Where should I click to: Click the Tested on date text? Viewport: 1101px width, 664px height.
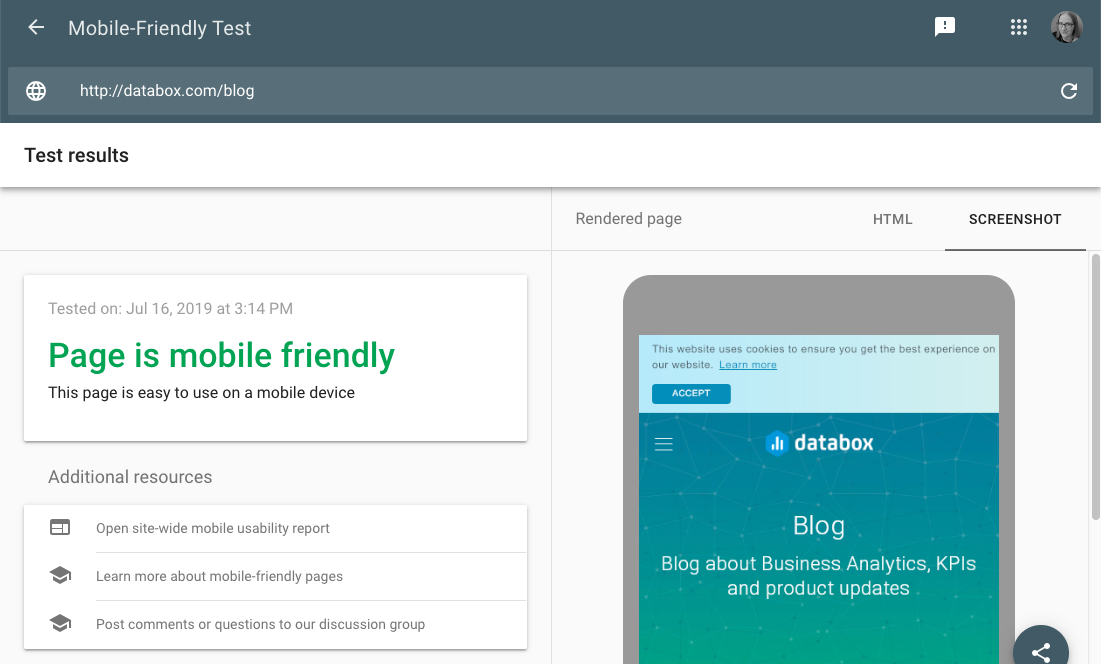click(170, 308)
